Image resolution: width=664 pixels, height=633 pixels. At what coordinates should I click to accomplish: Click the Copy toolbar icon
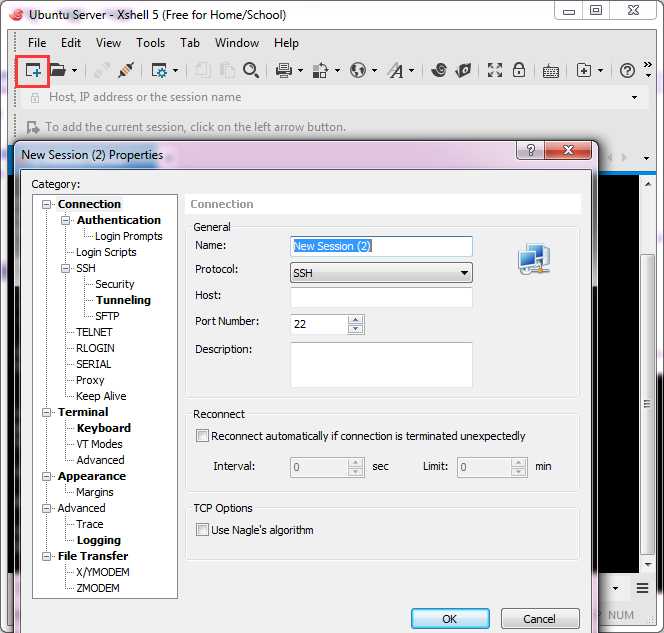pyautogui.click(x=202, y=70)
